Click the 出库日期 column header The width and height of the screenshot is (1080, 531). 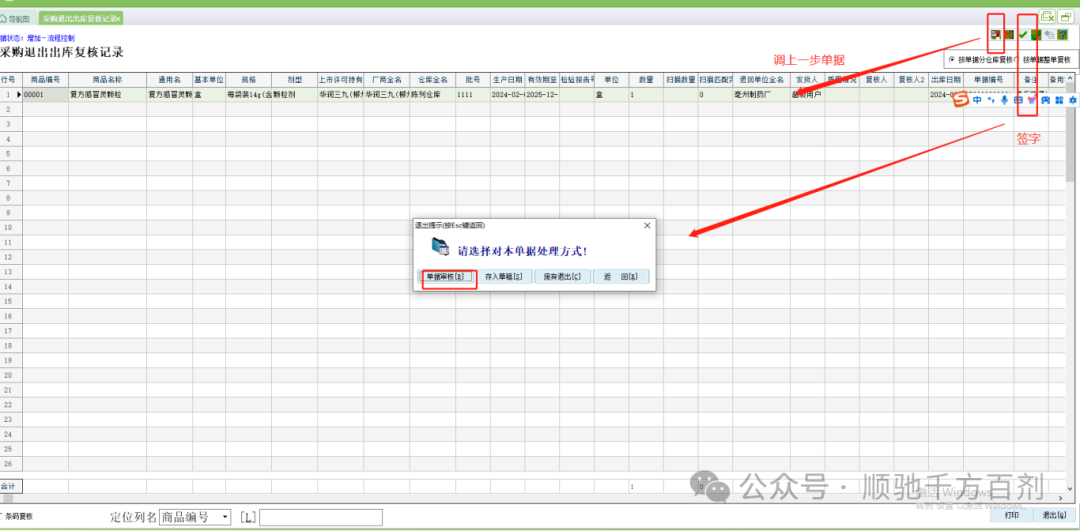(945, 80)
